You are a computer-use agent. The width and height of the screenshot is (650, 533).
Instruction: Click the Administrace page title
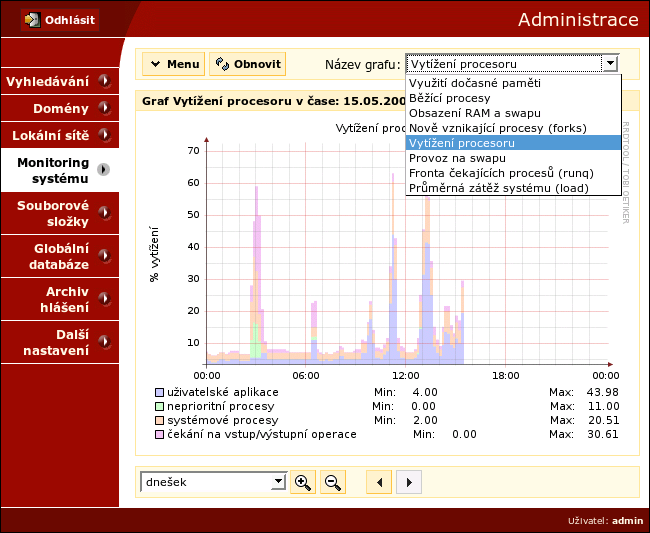[578, 19]
